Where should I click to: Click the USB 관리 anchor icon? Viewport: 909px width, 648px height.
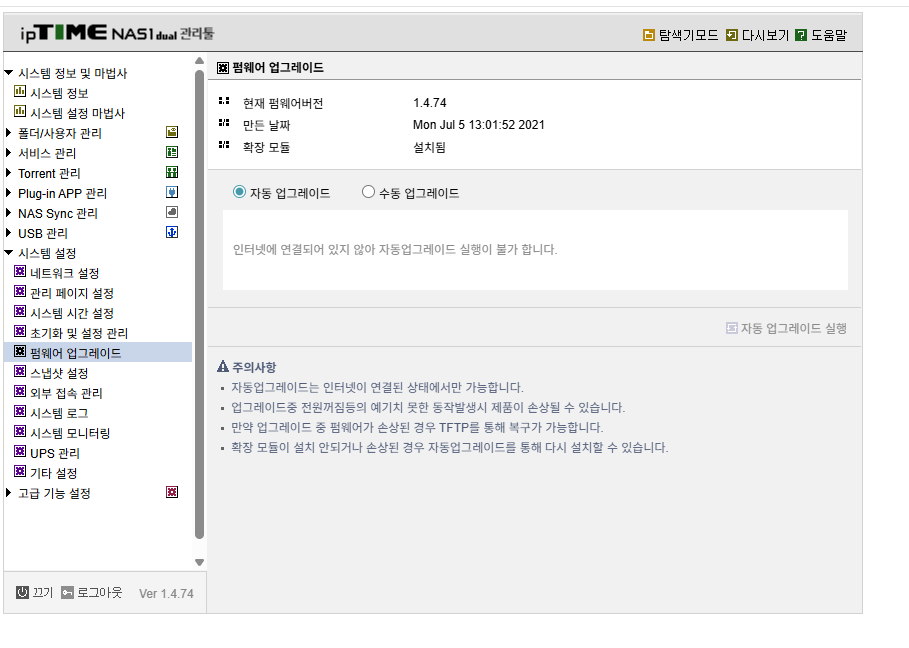[172, 232]
